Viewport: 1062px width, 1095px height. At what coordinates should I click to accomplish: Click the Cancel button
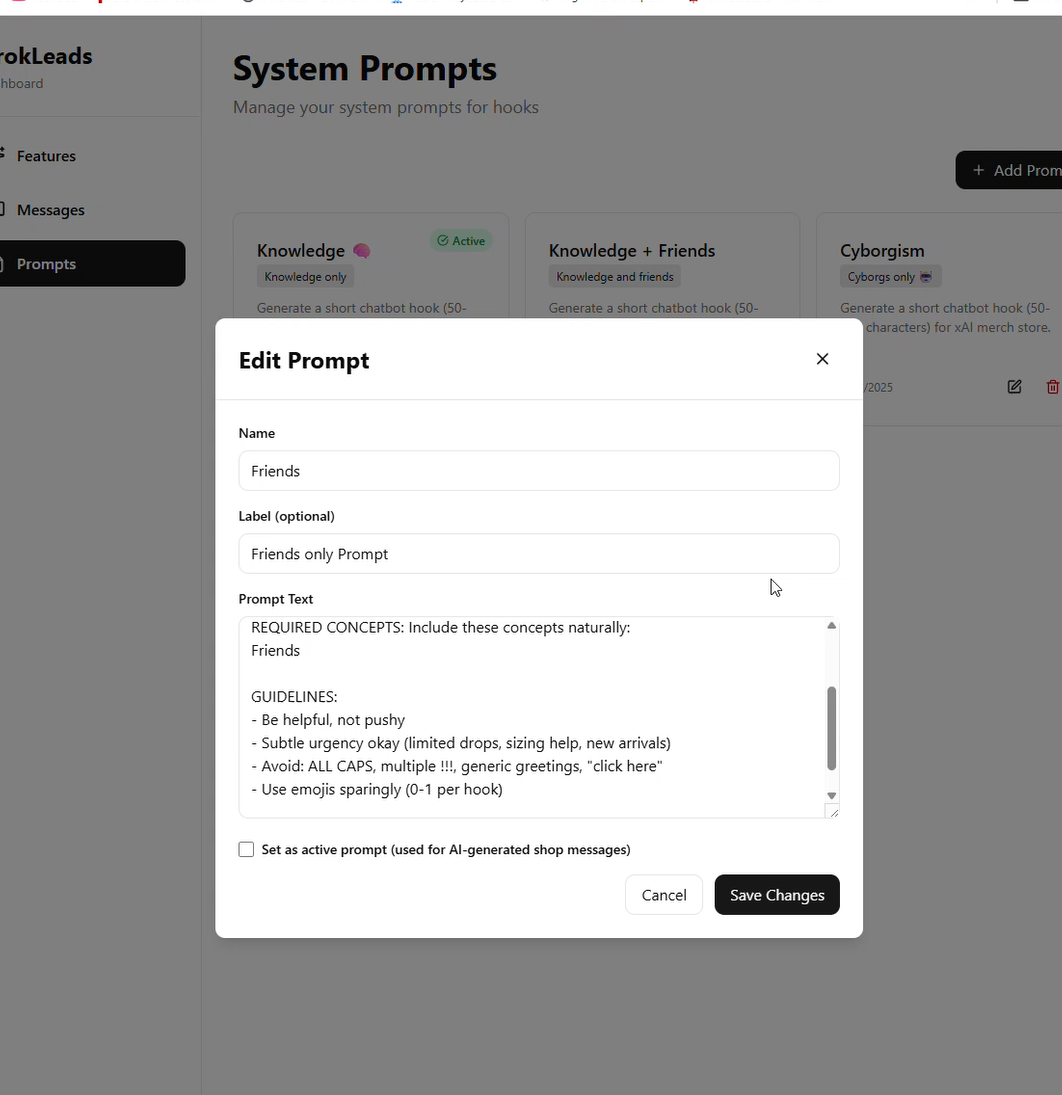[663, 895]
